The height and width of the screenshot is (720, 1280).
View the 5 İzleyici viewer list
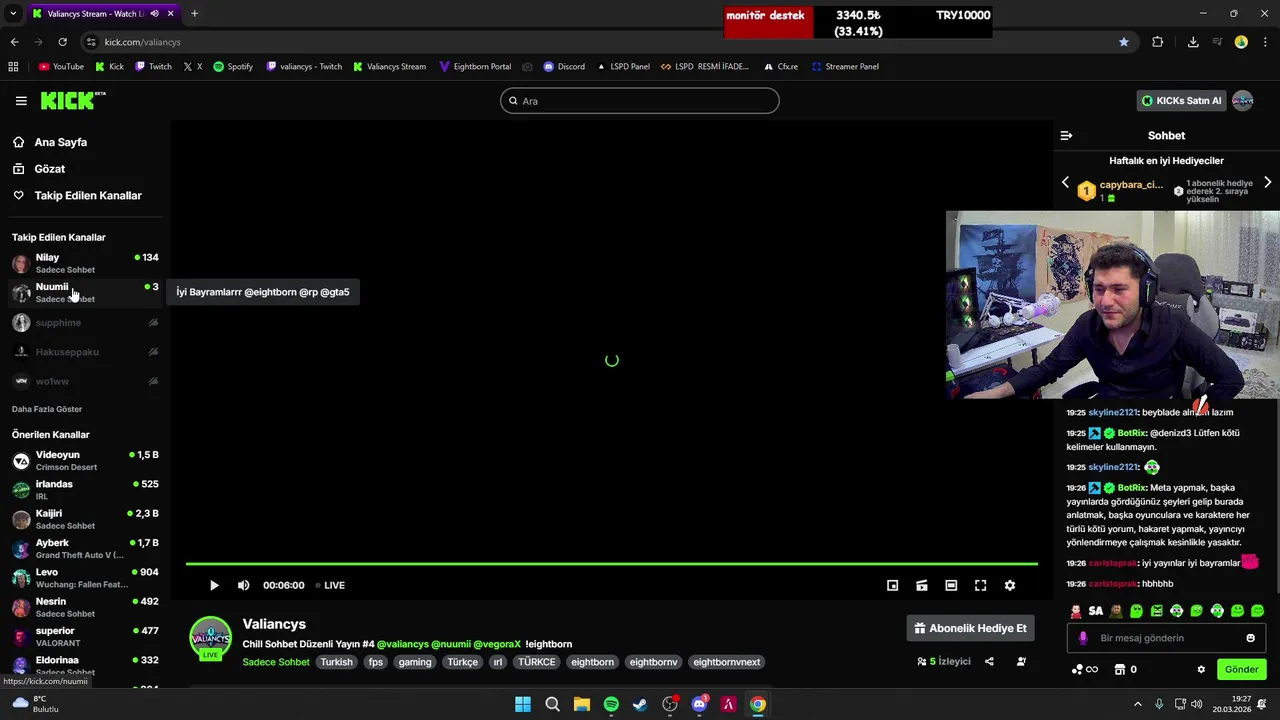click(944, 661)
